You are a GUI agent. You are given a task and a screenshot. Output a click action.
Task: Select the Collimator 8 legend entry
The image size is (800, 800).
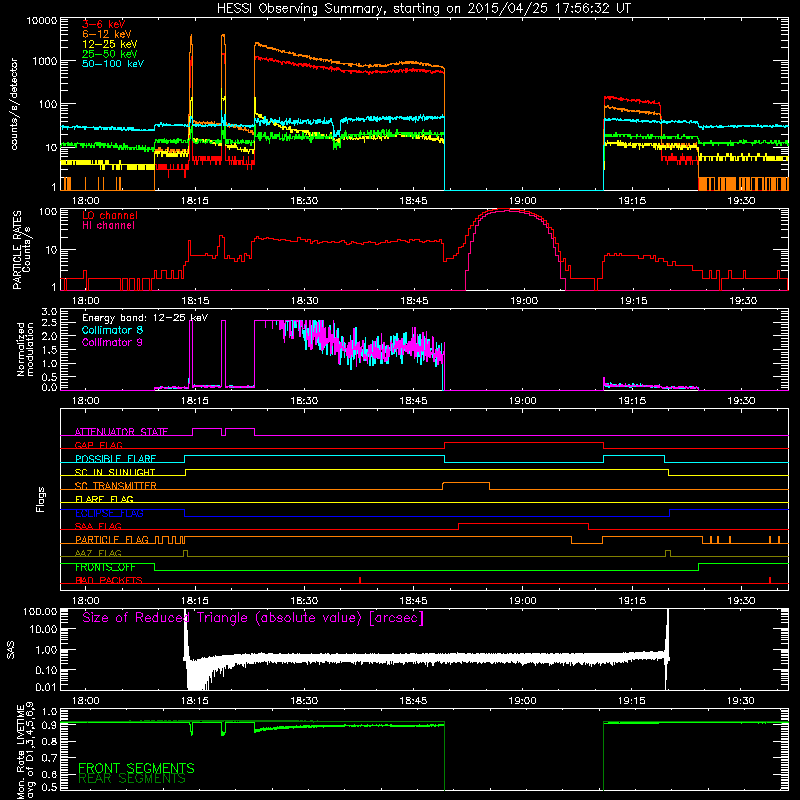pyautogui.click(x=112, y=330)
